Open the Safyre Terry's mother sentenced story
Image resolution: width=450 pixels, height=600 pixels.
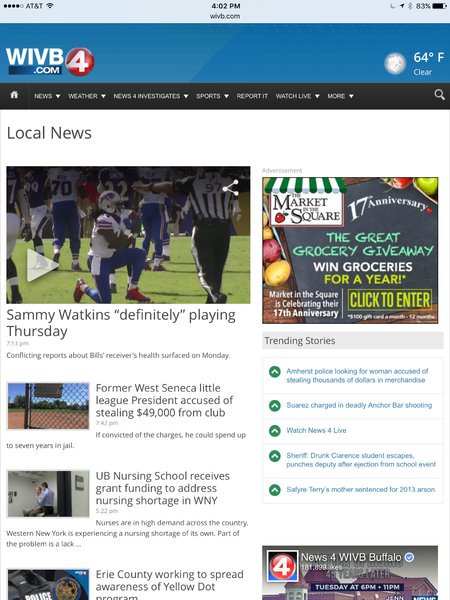360,489
